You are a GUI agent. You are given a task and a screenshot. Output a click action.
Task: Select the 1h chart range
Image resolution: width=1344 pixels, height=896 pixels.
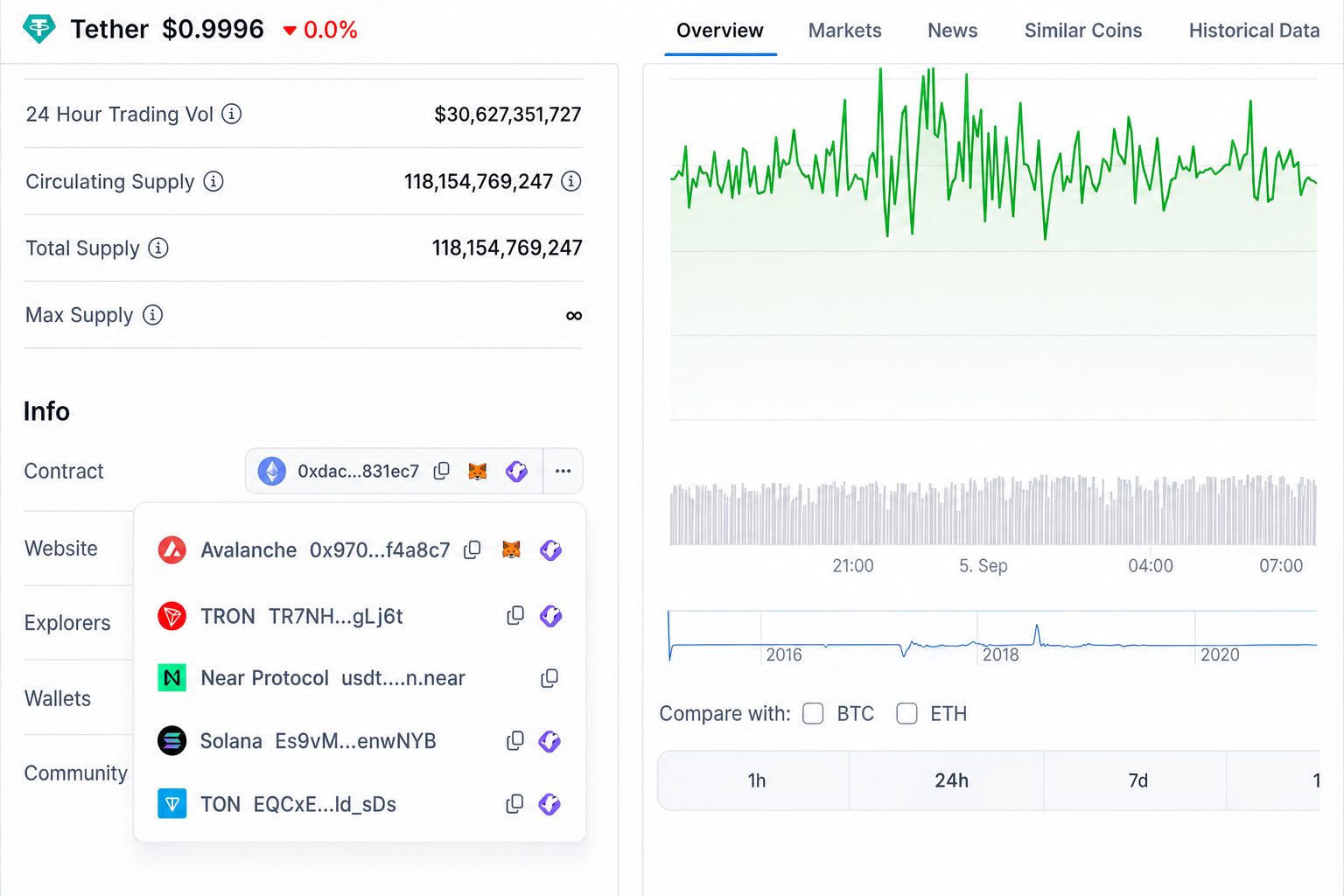coord(757,780)
